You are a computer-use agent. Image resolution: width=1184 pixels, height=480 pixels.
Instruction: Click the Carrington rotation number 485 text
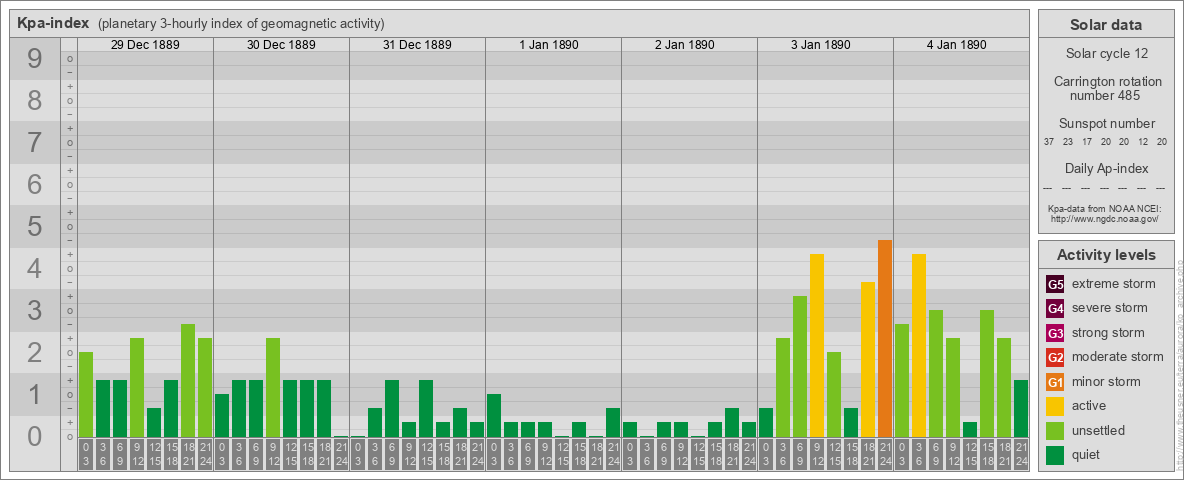(1107, 88)
